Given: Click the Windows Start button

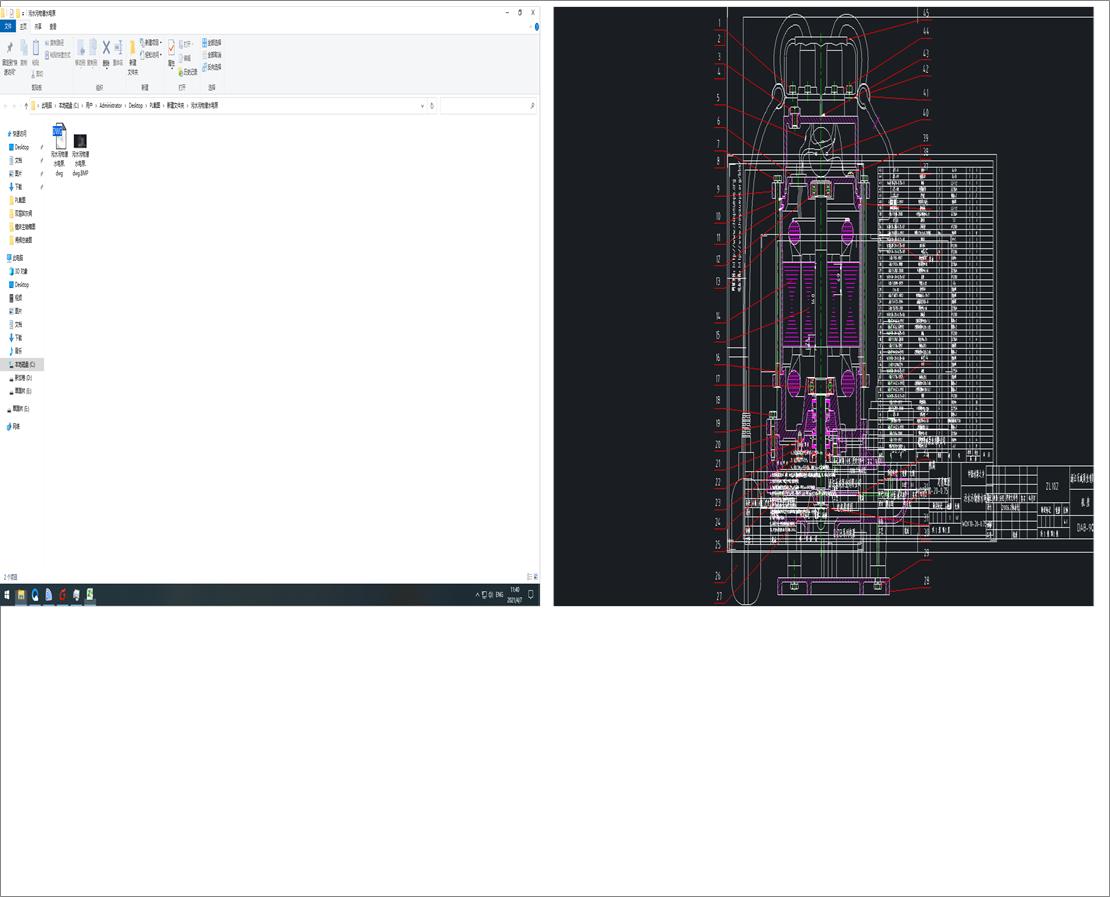Looking at the screenshot, I should pos(6,595).
